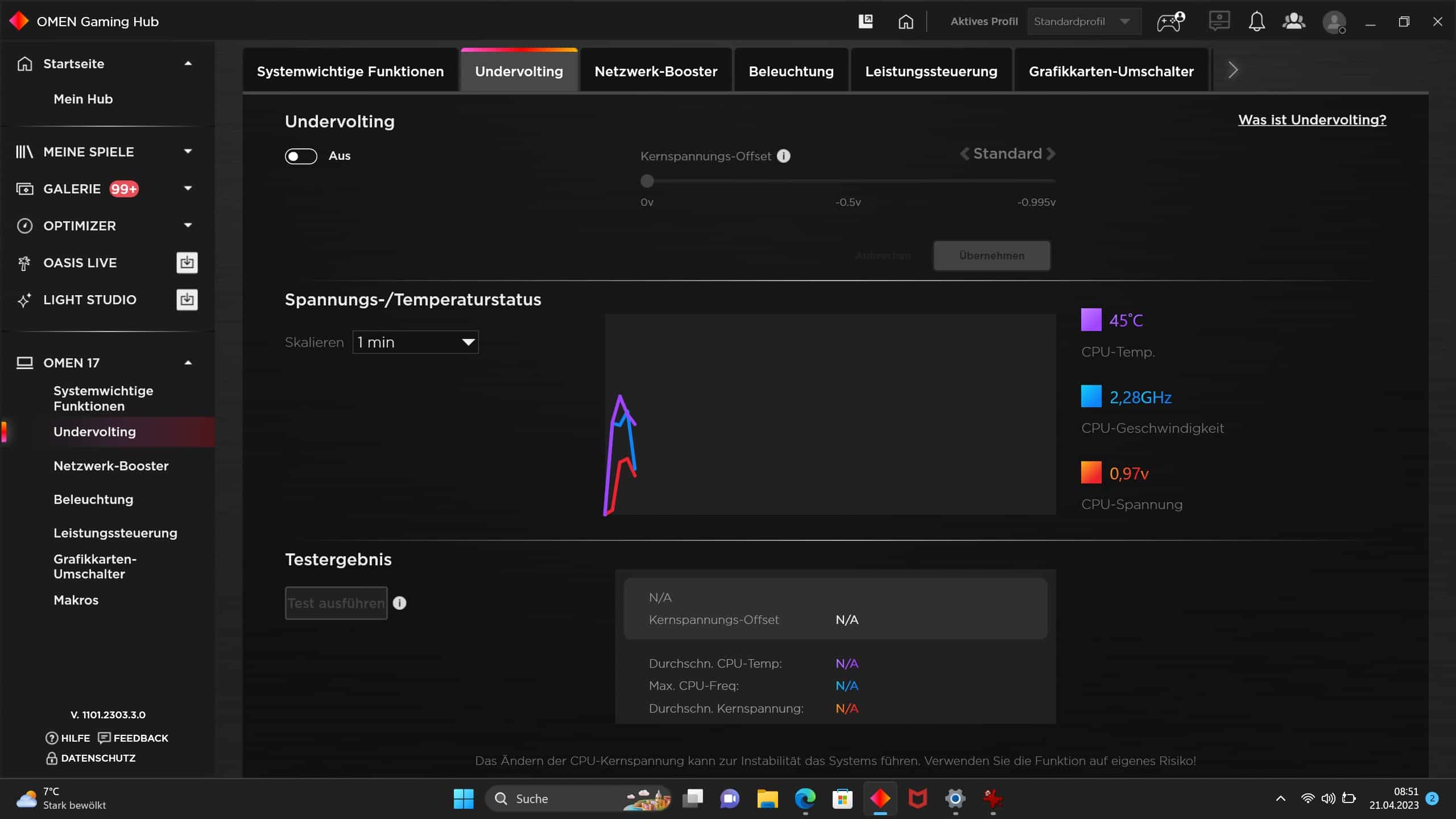This screenshot has height=819, width=1456.
Task: Click the gamepad controller icon in header
Action: 1170,22
